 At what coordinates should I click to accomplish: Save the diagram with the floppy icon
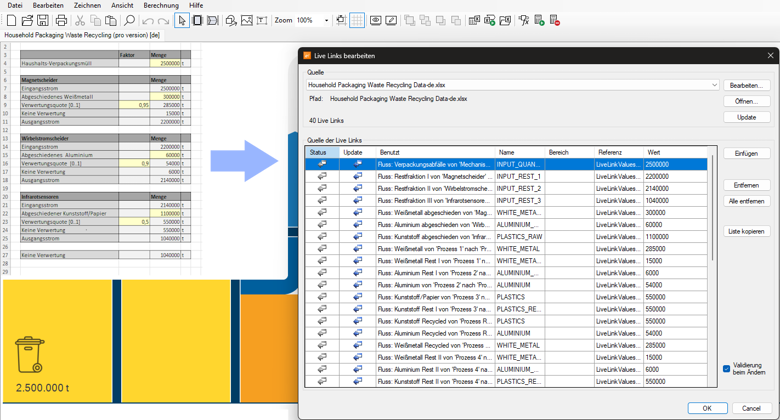tap(43, 20)
